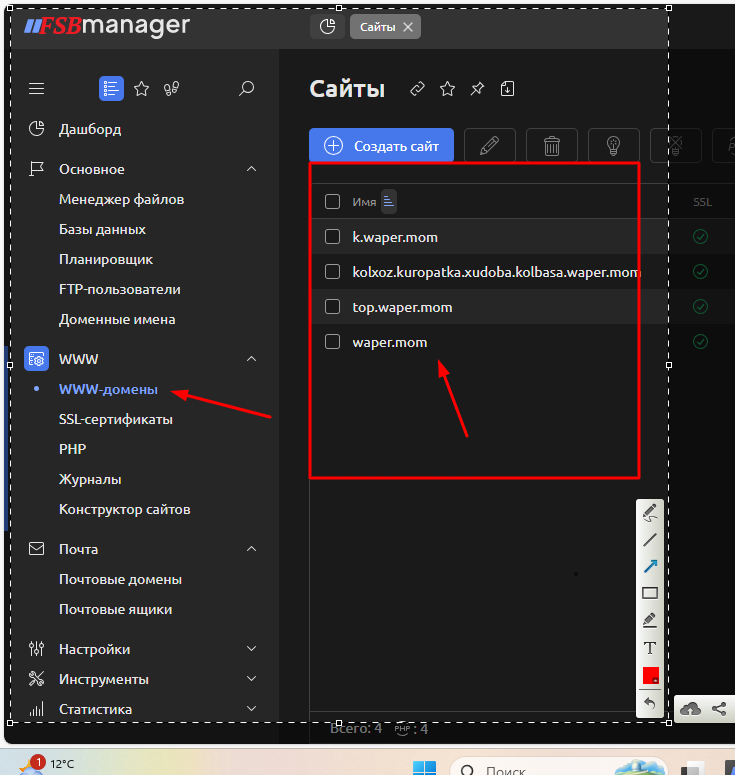The height and width of the screenshot is (775, 735).
Task: Open the waper.mom site entry
Action: (390, 342)
